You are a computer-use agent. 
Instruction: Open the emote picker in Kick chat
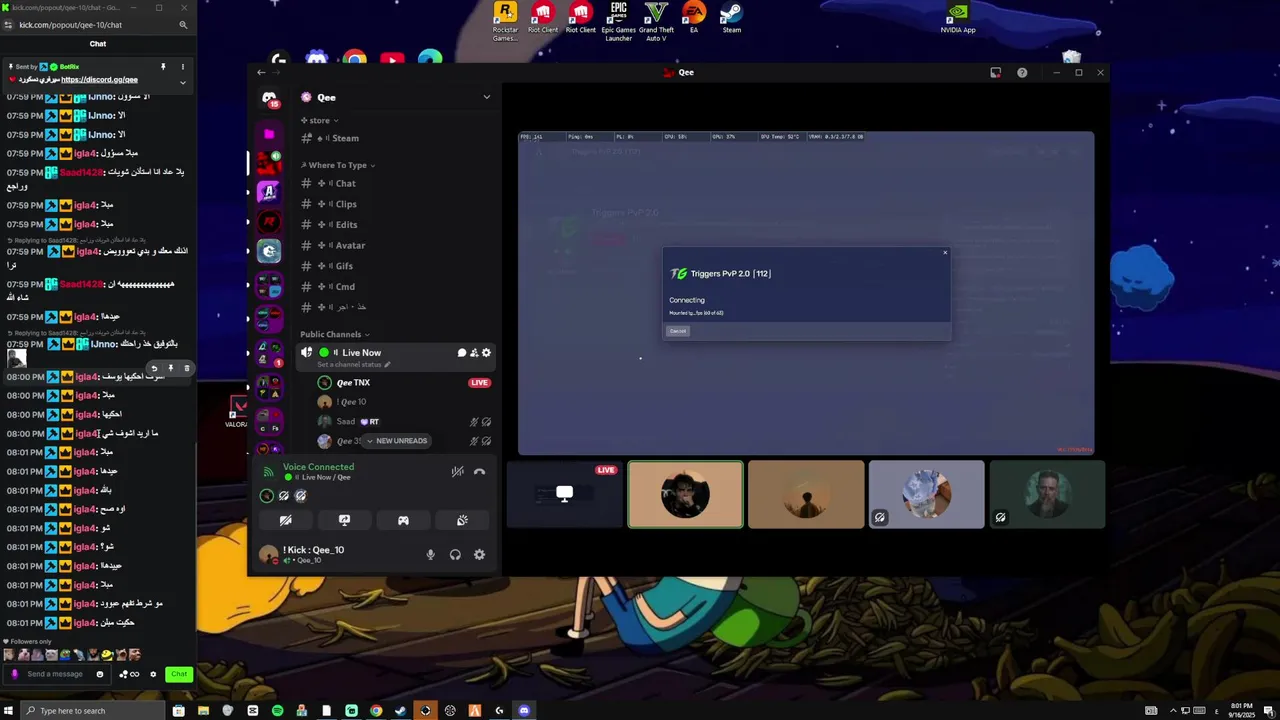click(x=99, y=674)
